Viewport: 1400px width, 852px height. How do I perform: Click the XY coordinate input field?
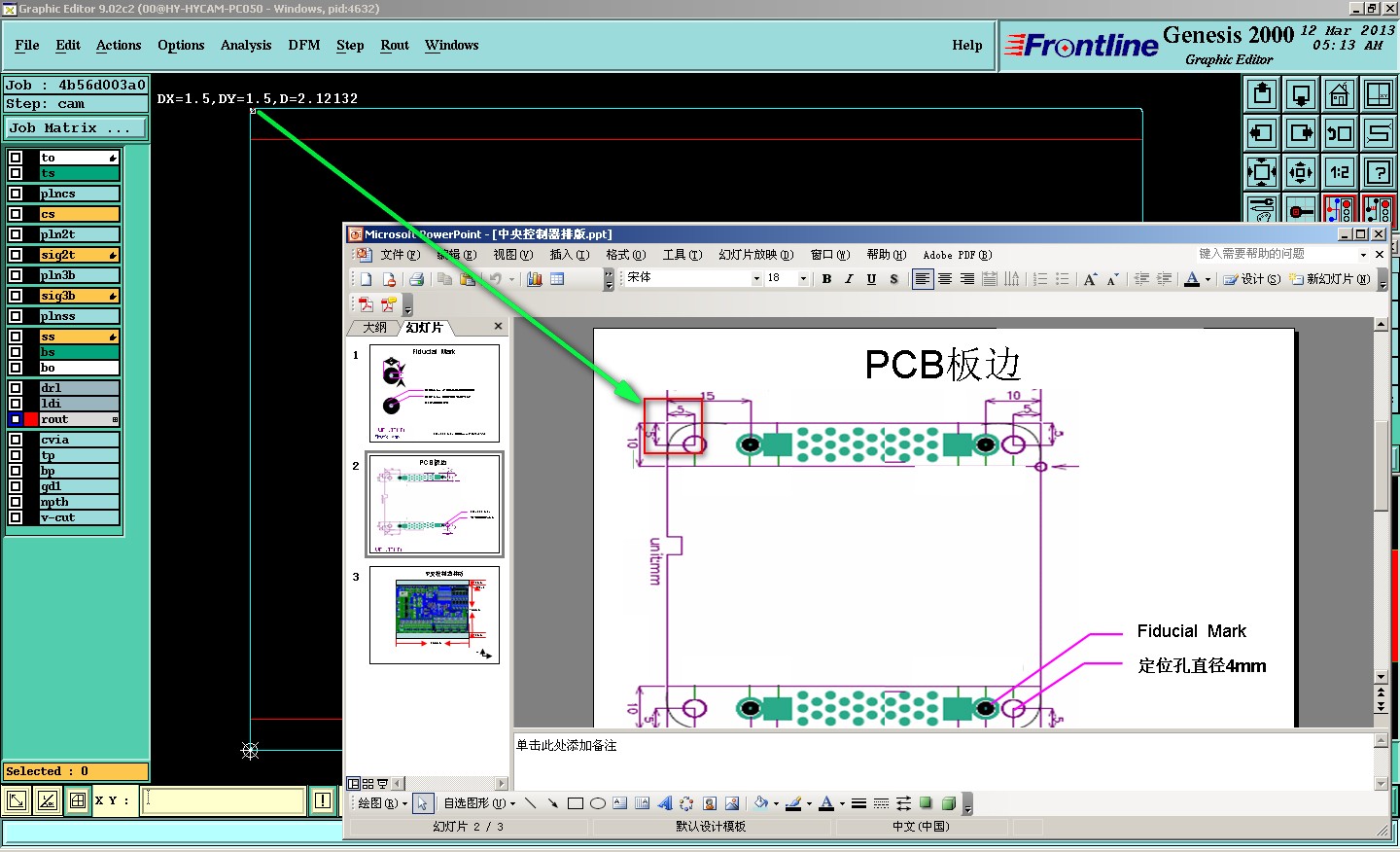coord(225,800)
